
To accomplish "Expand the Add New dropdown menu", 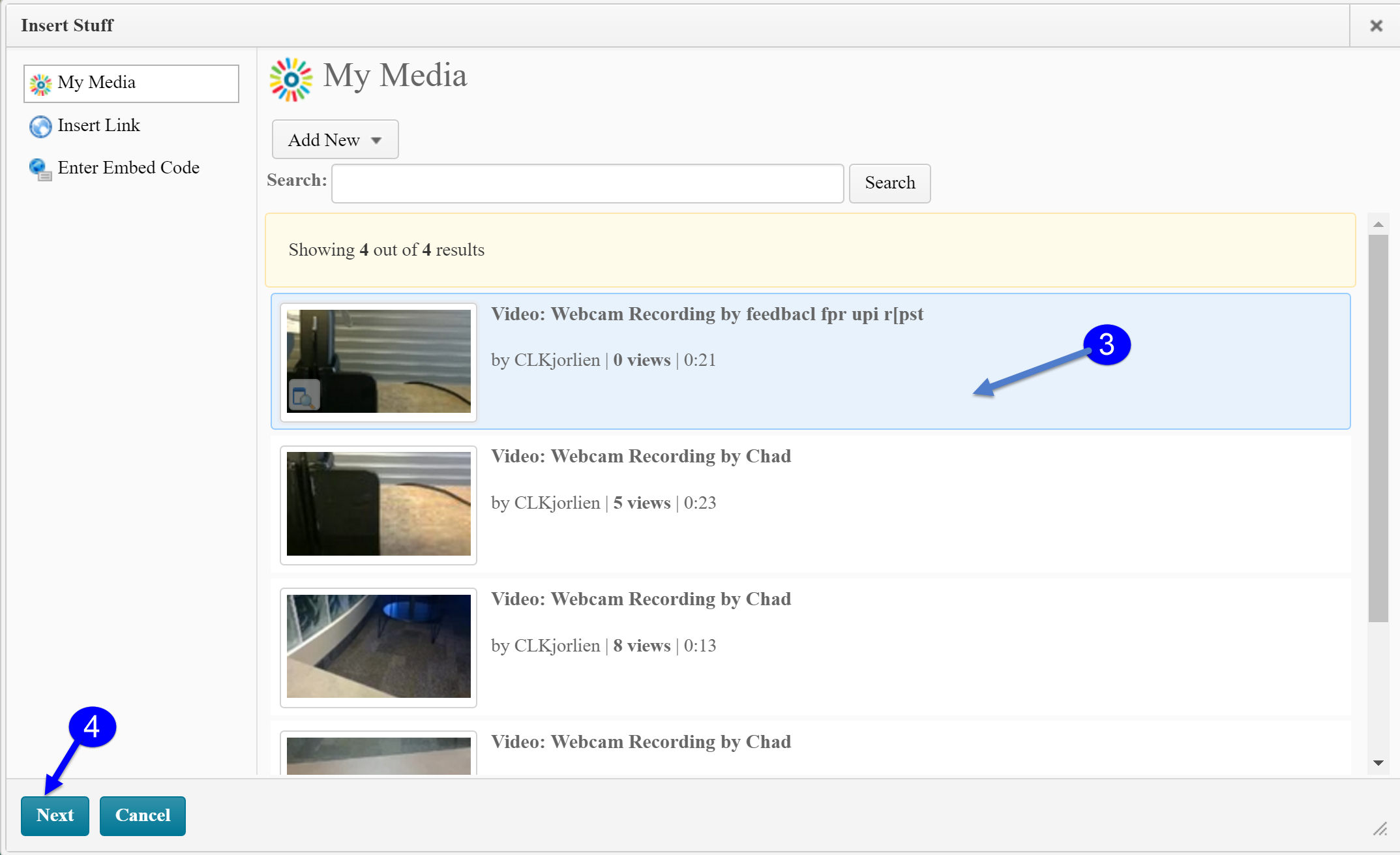I will (334, 140).
